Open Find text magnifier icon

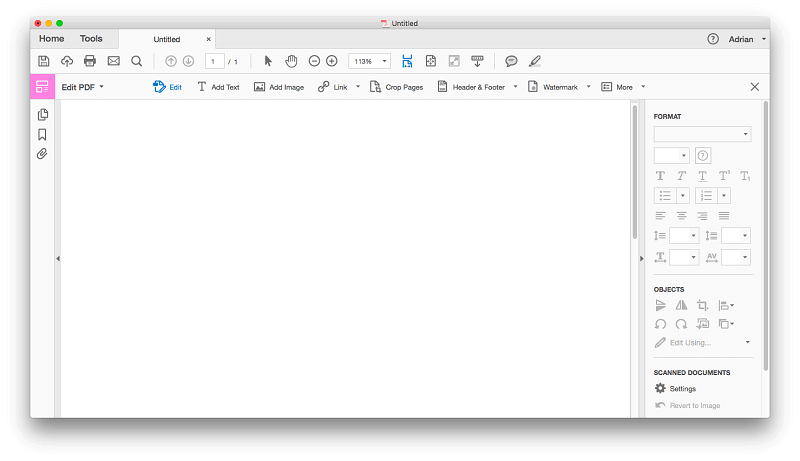136,61
